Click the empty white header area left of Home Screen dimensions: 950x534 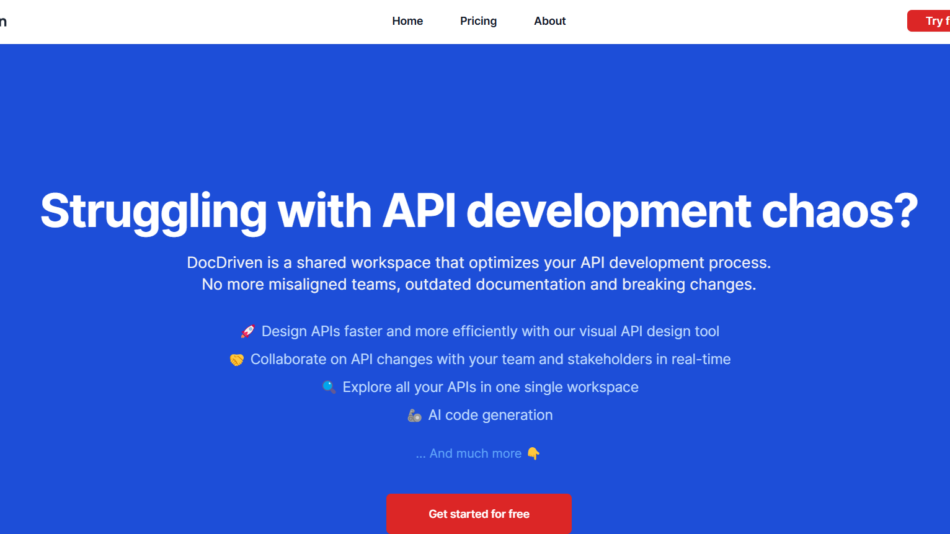200,21
